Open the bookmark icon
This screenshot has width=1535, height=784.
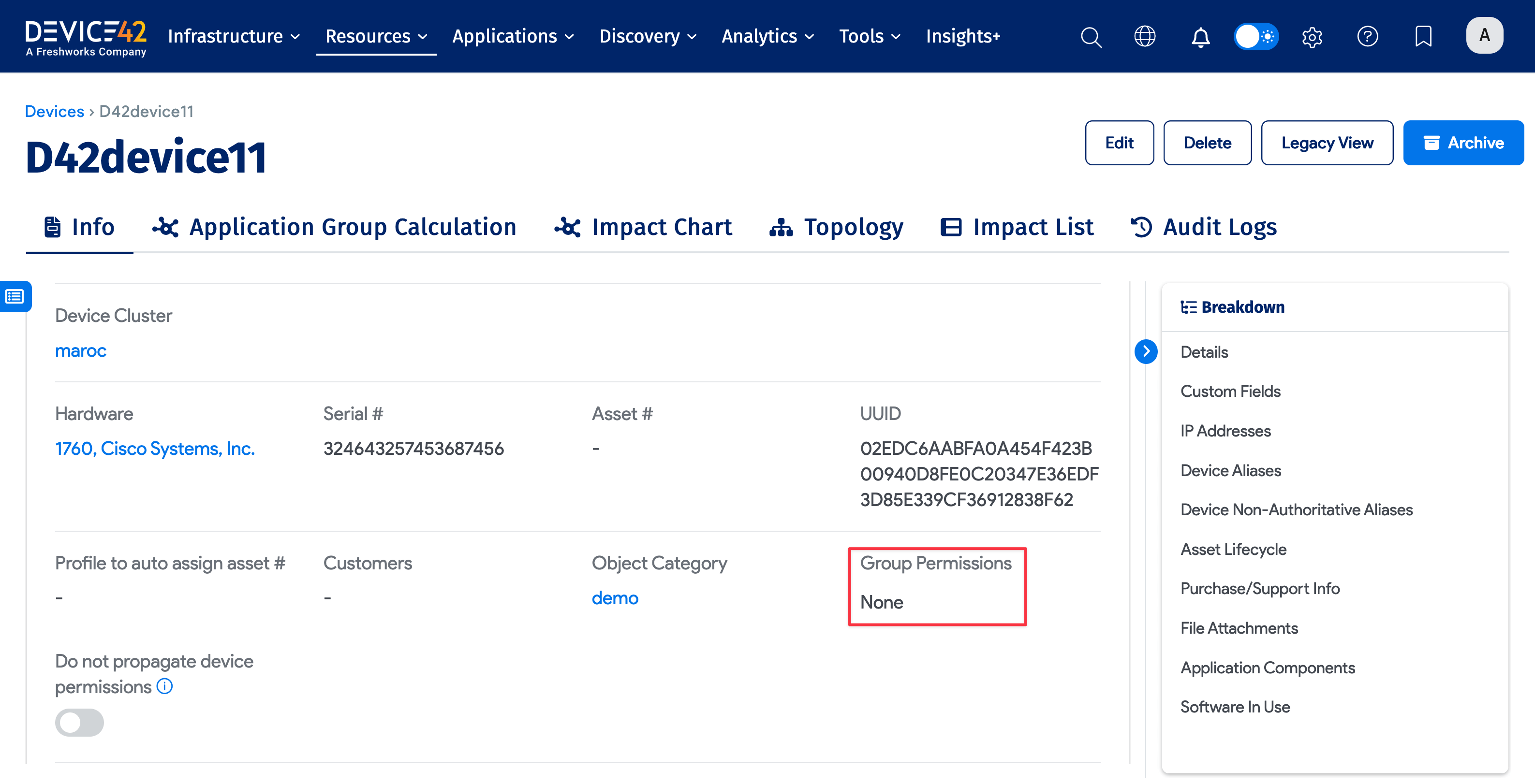[x=1423, y=36]
